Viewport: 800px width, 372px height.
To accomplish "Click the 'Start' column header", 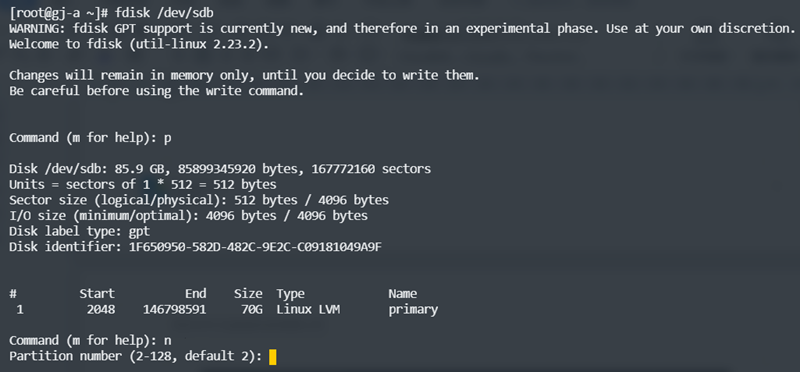I will (97, 294).
